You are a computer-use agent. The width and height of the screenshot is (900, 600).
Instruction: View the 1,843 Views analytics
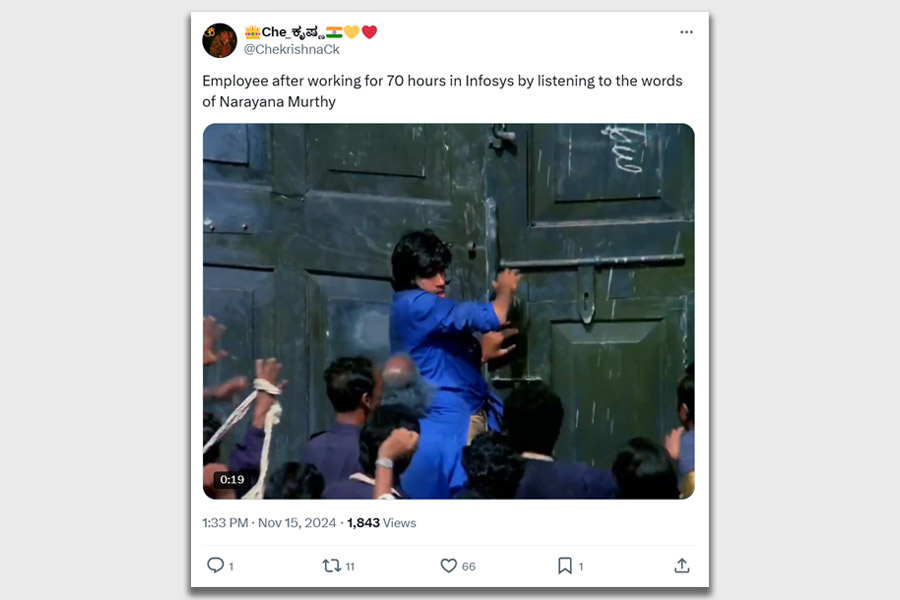click(382, 523)
